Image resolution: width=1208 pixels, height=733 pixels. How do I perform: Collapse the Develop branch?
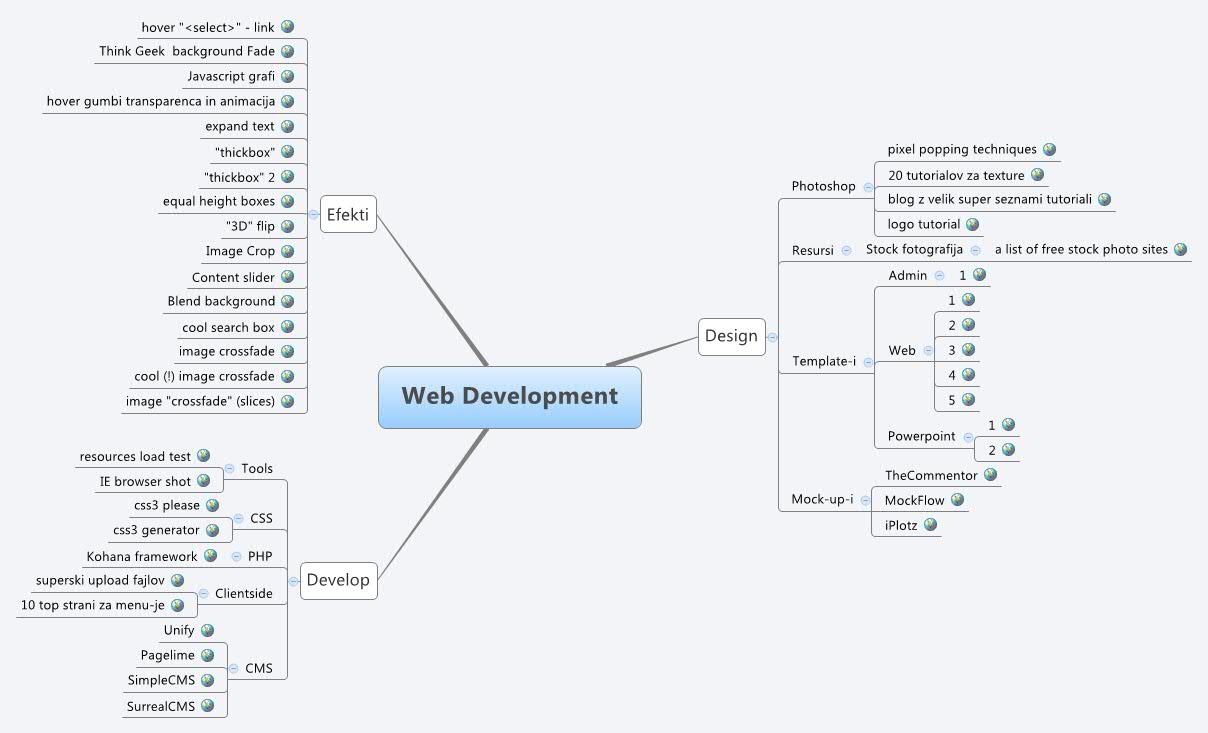293,580
